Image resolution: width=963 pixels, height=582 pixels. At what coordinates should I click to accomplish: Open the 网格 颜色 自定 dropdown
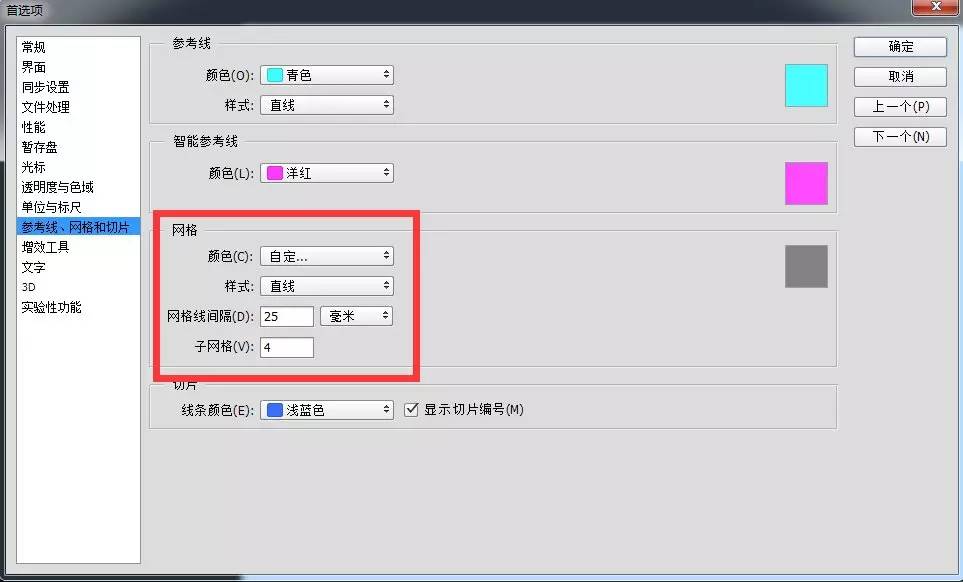pyautogui.click(x=327, y=256)
